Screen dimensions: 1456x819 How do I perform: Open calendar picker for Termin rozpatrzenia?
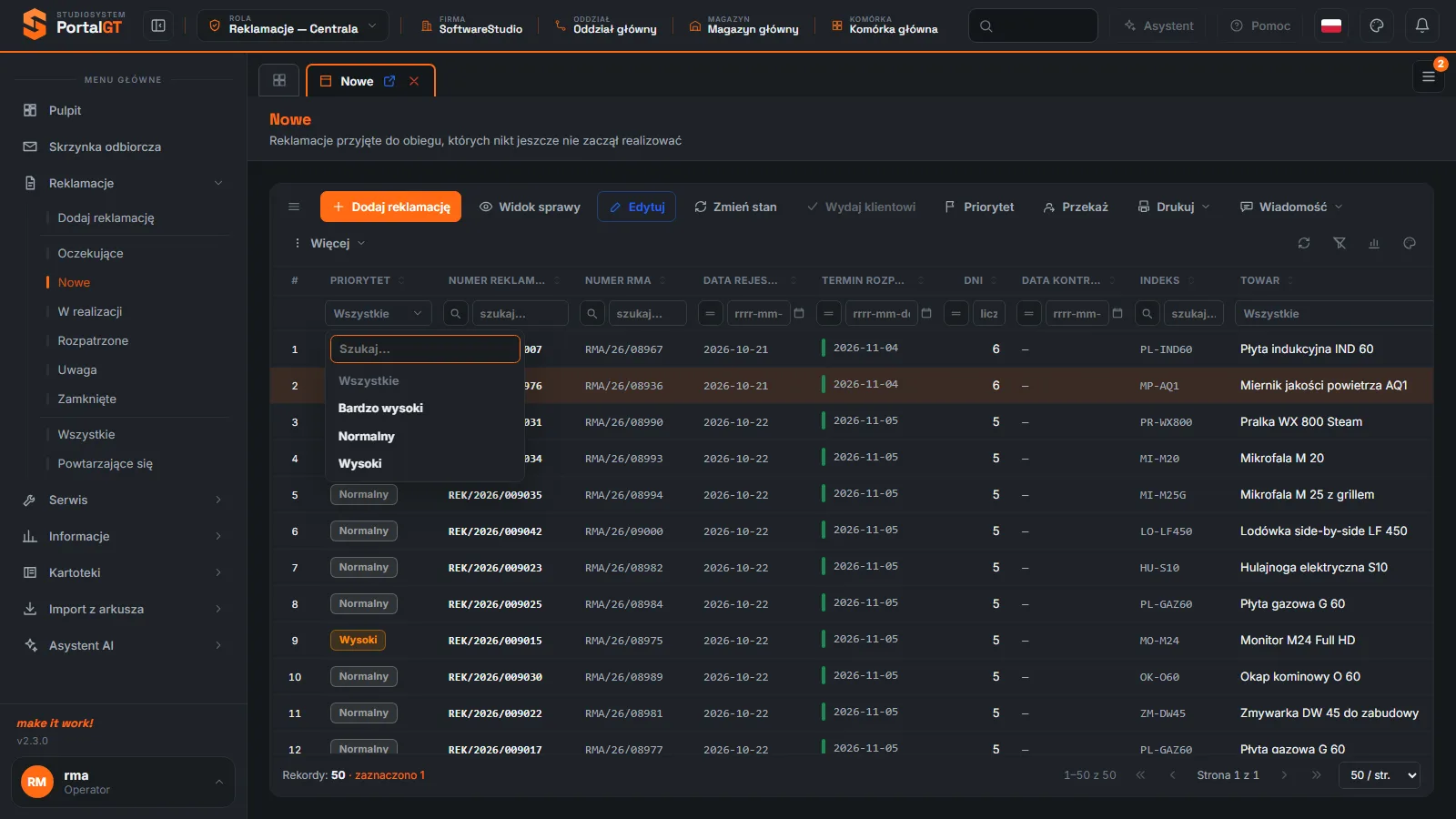coord(926,313)
